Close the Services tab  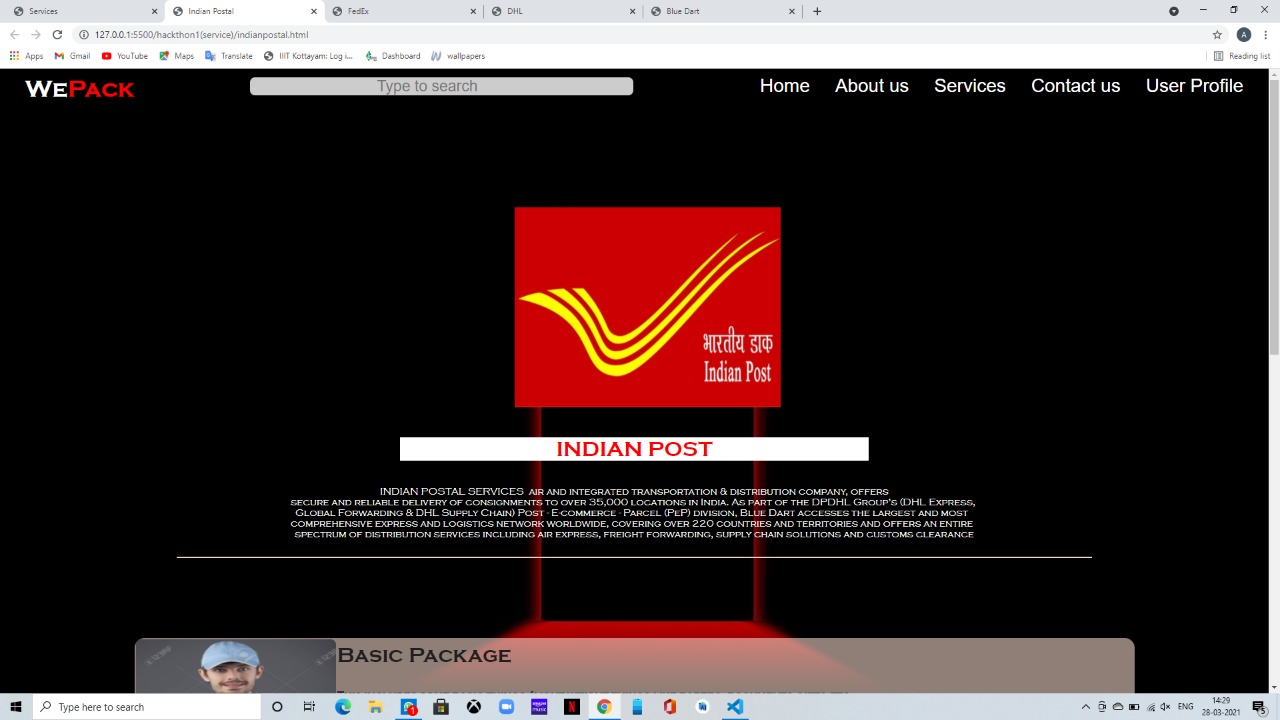click(155, 11)
